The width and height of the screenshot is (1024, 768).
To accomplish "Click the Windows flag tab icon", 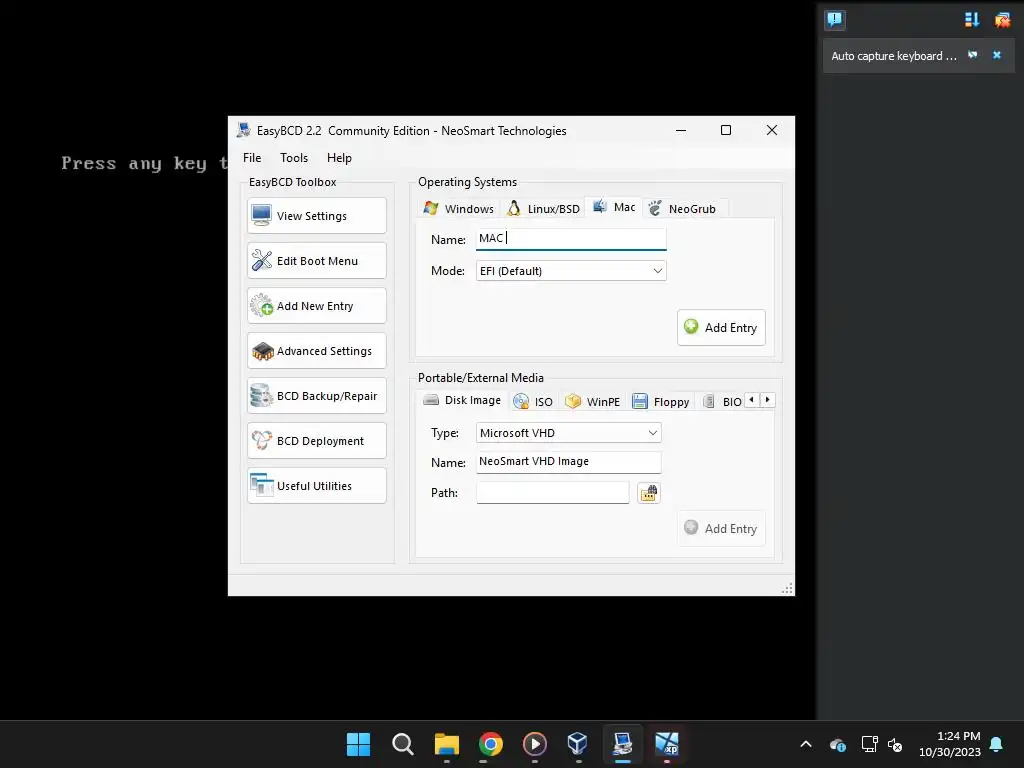I will coord(430,208).
